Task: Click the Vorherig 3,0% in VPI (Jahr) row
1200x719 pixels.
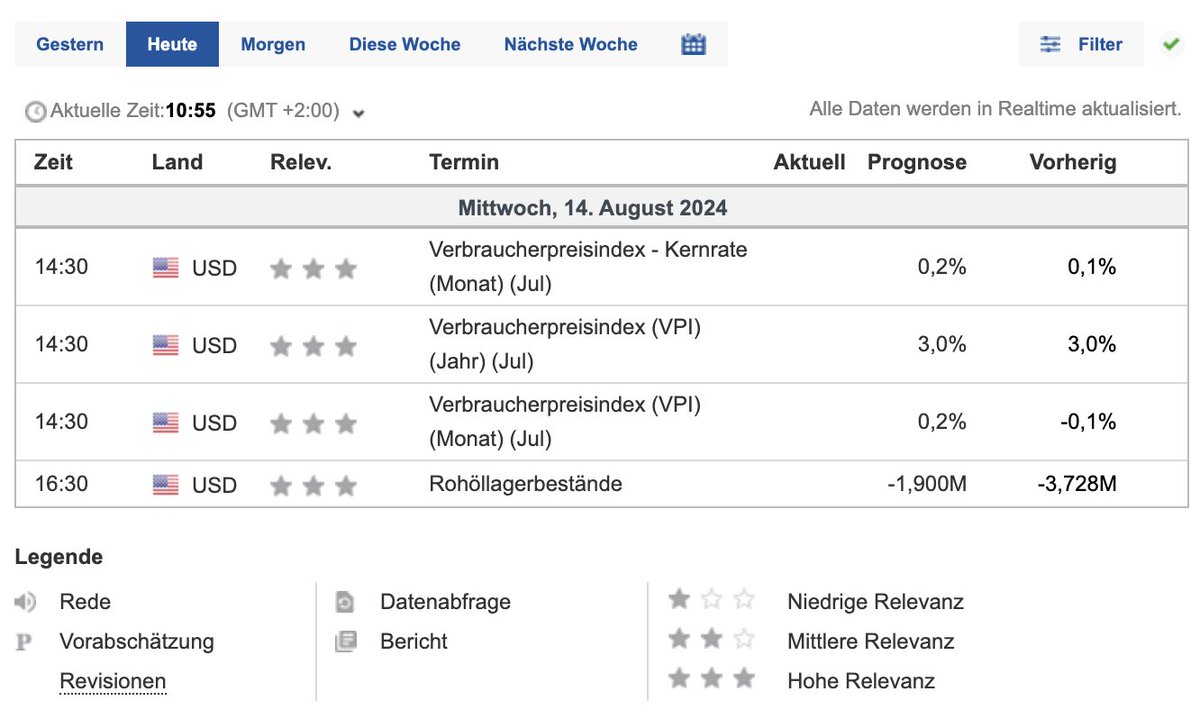Action: [x=1092, y=344]
